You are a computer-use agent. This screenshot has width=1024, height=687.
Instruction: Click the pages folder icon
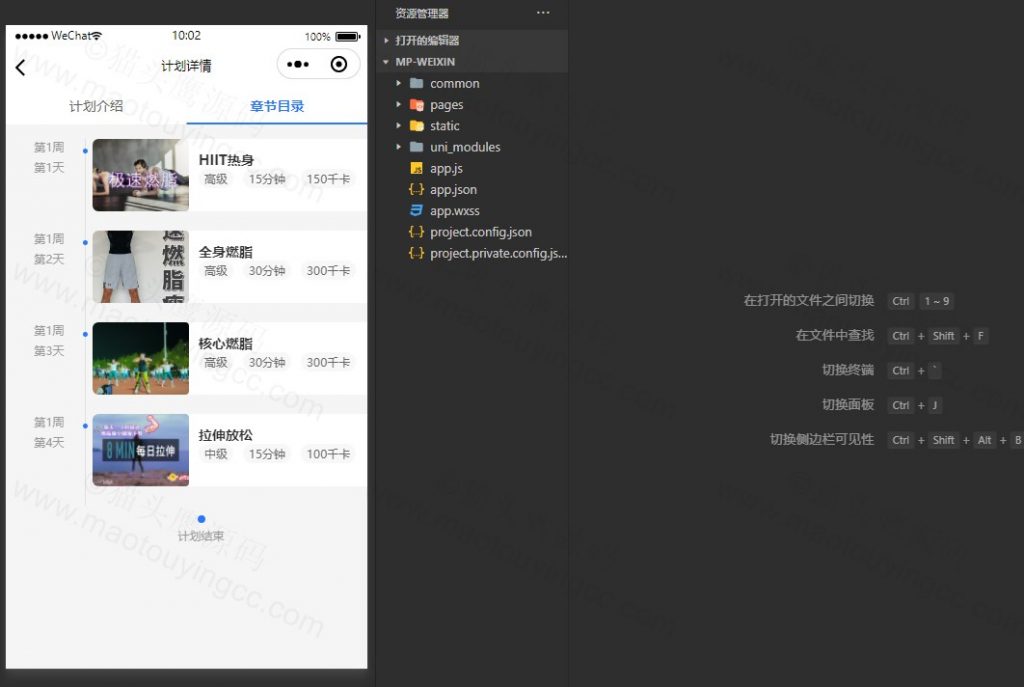tap(416, 104)
